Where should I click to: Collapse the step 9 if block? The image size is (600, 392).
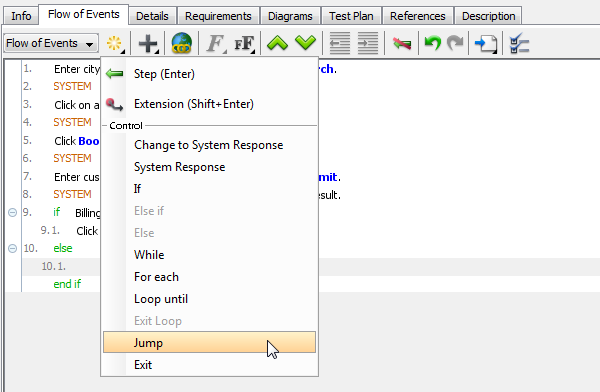pos(12,212)
